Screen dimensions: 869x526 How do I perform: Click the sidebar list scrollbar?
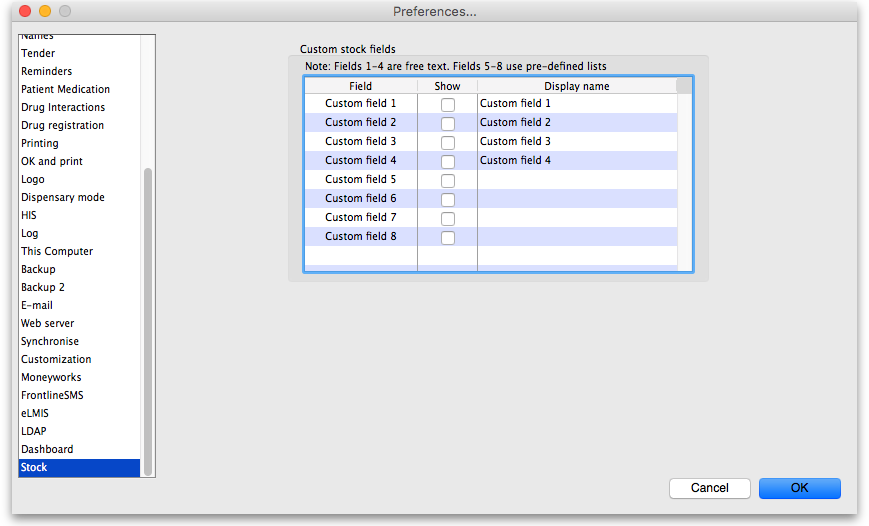(x=148, y=320)
